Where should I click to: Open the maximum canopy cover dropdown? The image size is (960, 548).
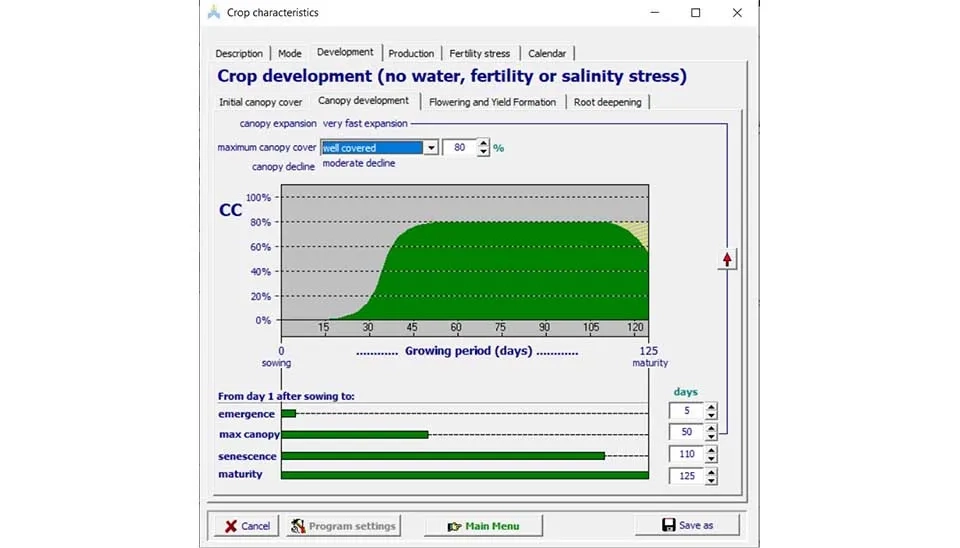431,148
